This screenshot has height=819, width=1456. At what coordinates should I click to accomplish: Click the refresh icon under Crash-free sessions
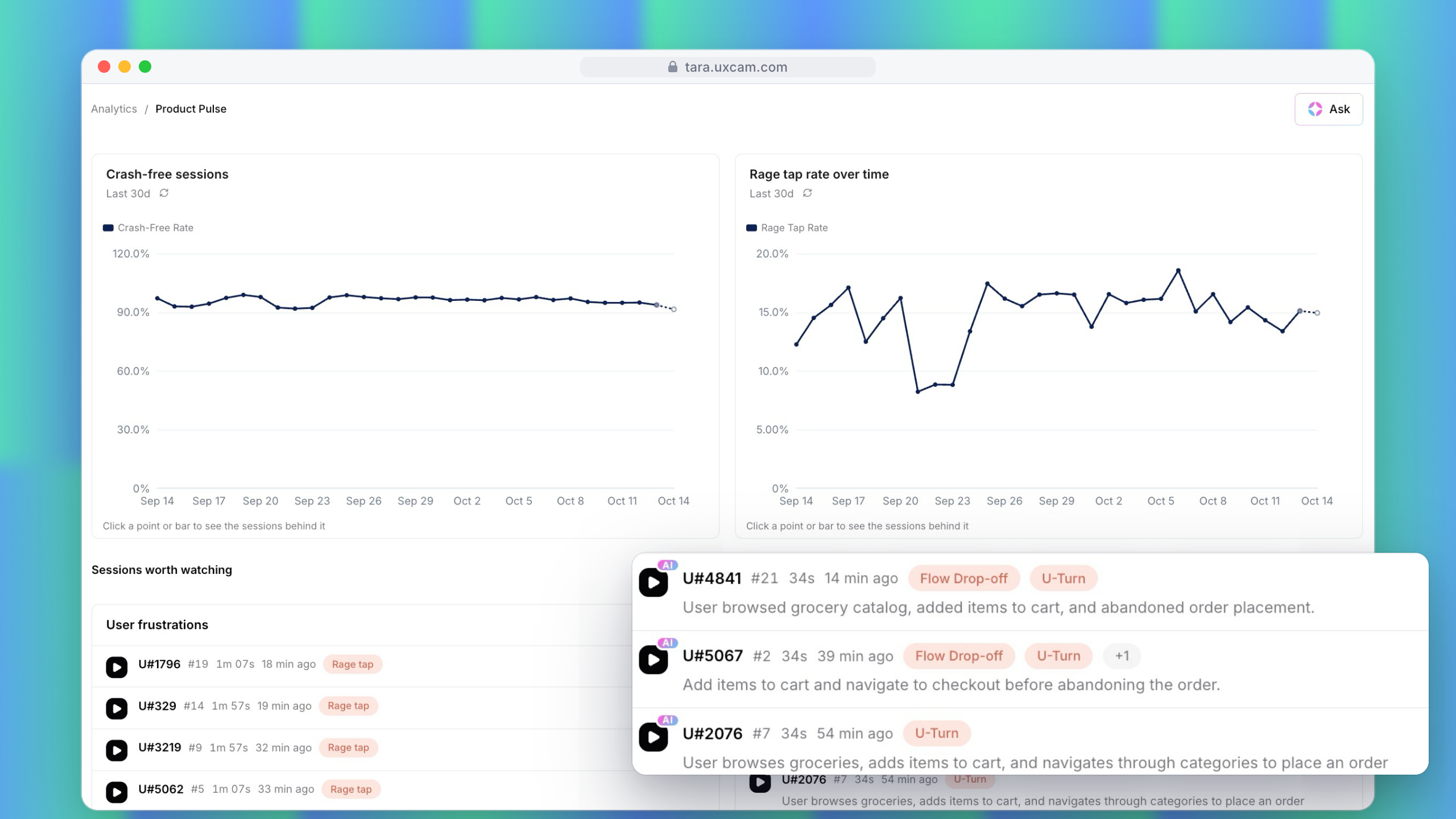[164, 193]
